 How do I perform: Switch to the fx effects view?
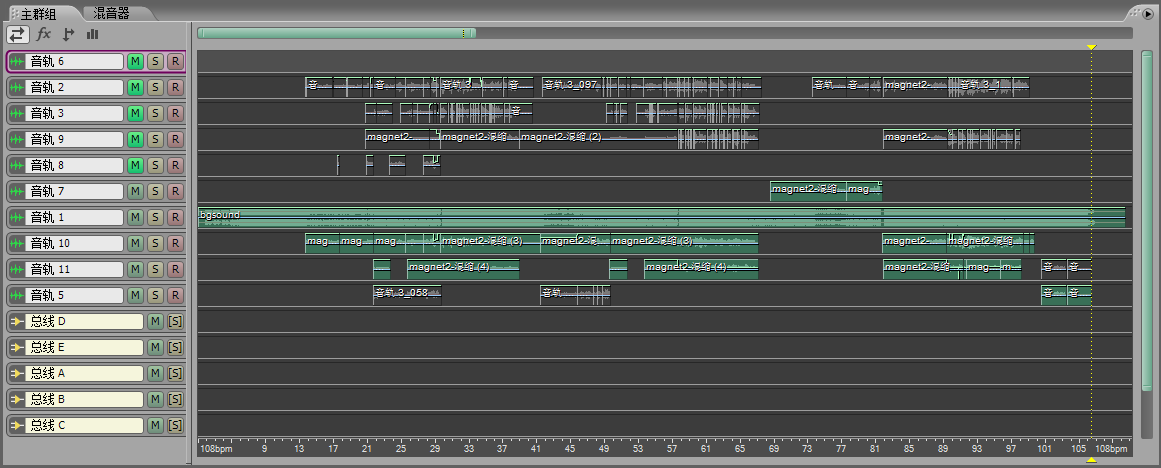pyautogui.click(x=44, y=34)
